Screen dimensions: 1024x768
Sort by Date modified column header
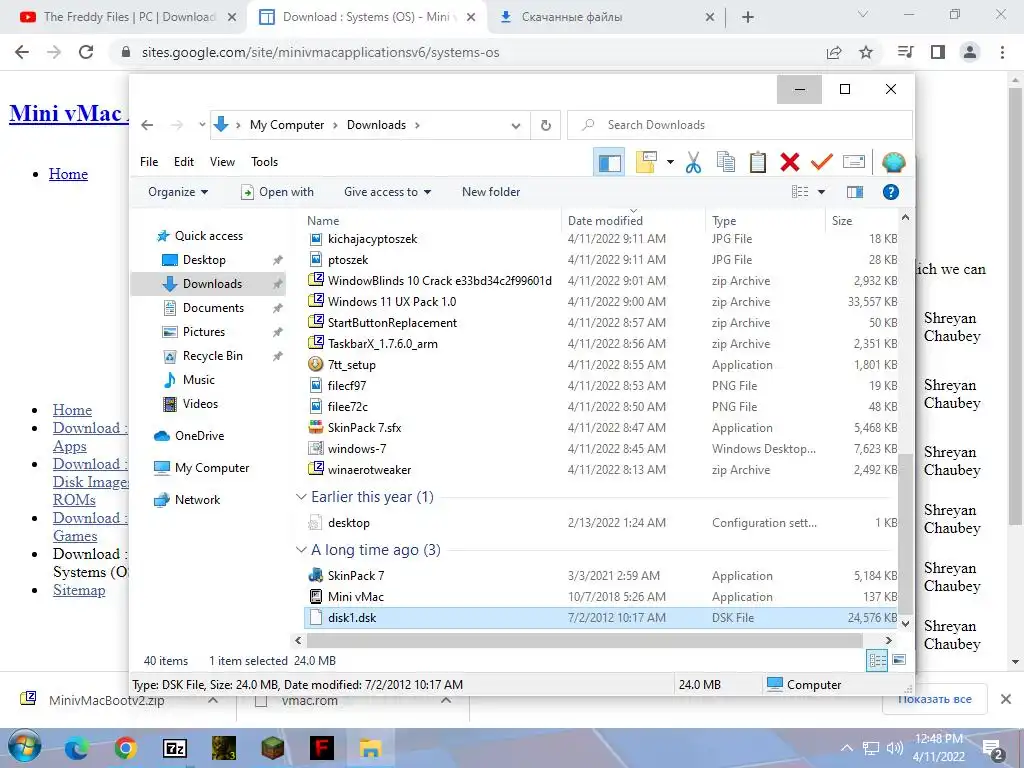click(605, 221)
